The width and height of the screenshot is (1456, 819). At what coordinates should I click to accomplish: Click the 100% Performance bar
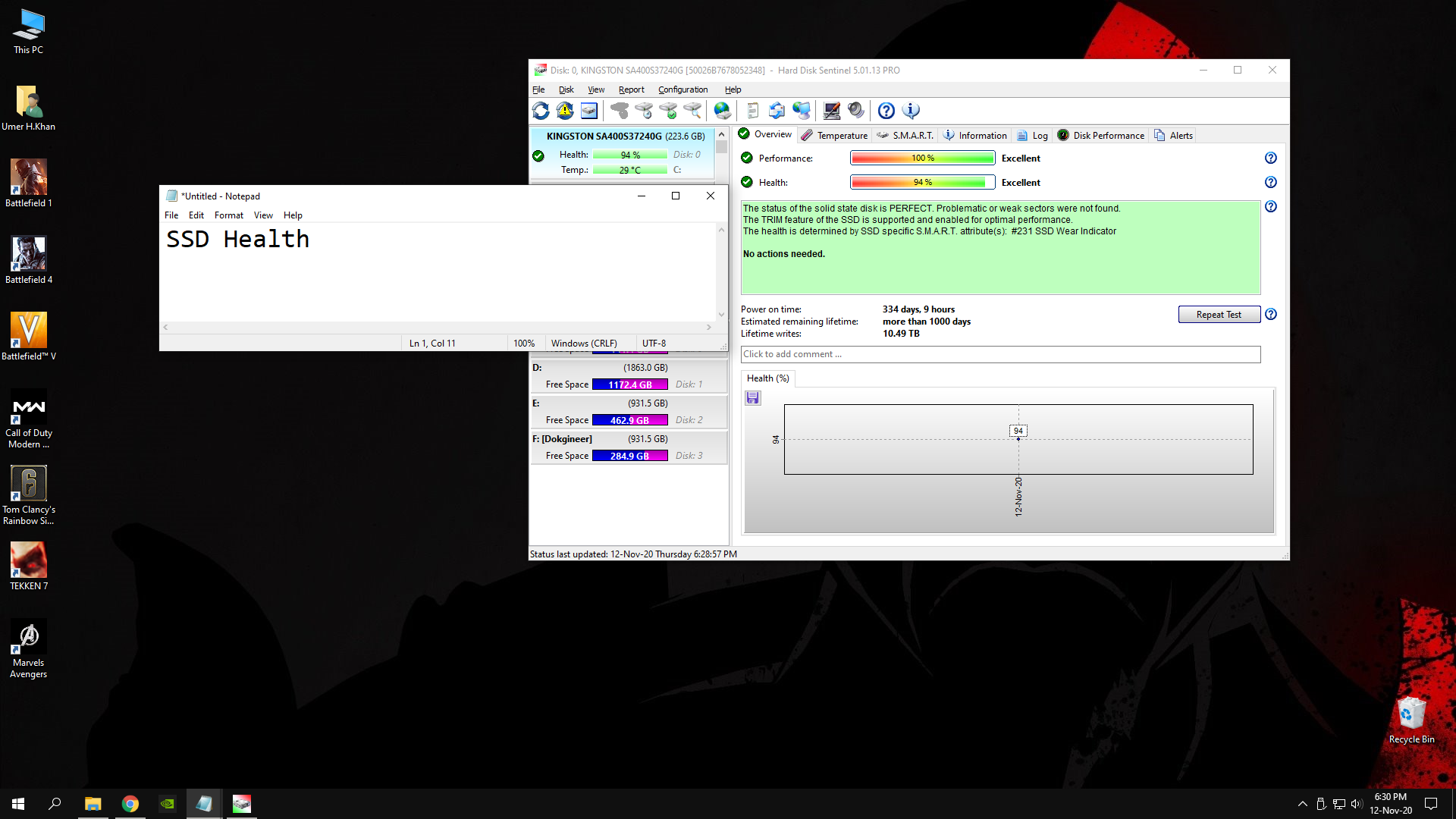click(x=922, y=158)
